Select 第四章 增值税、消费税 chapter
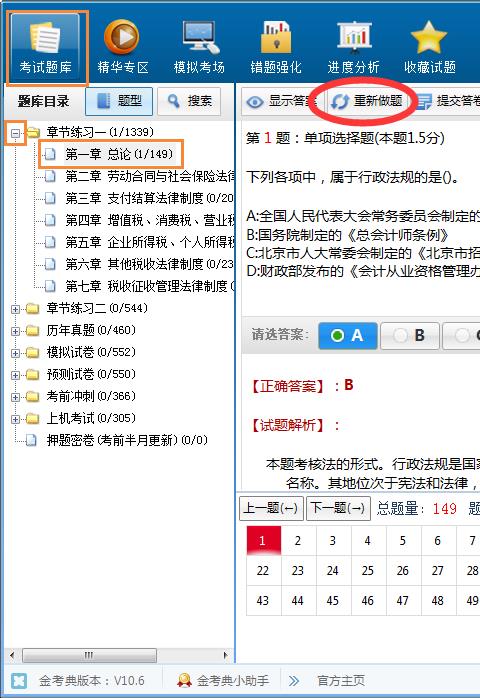 pos(150,220)
